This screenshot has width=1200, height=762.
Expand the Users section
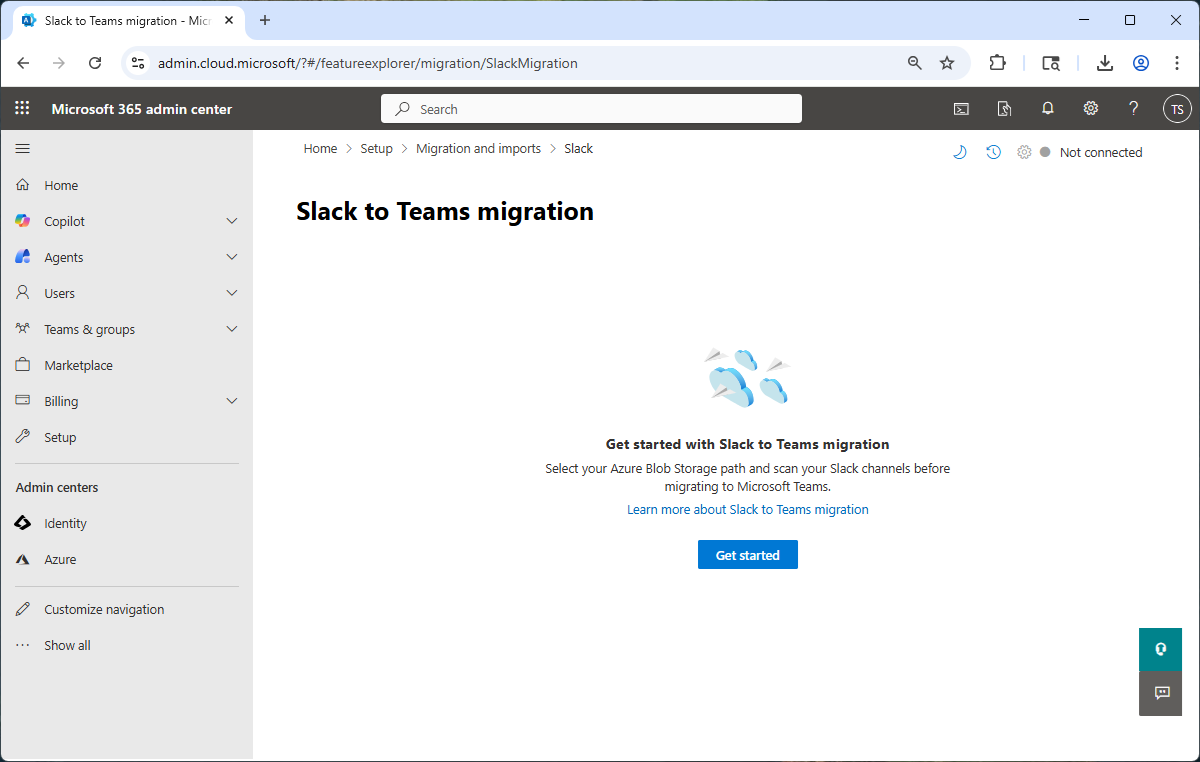pyautogui.click(x=58, y=292)
